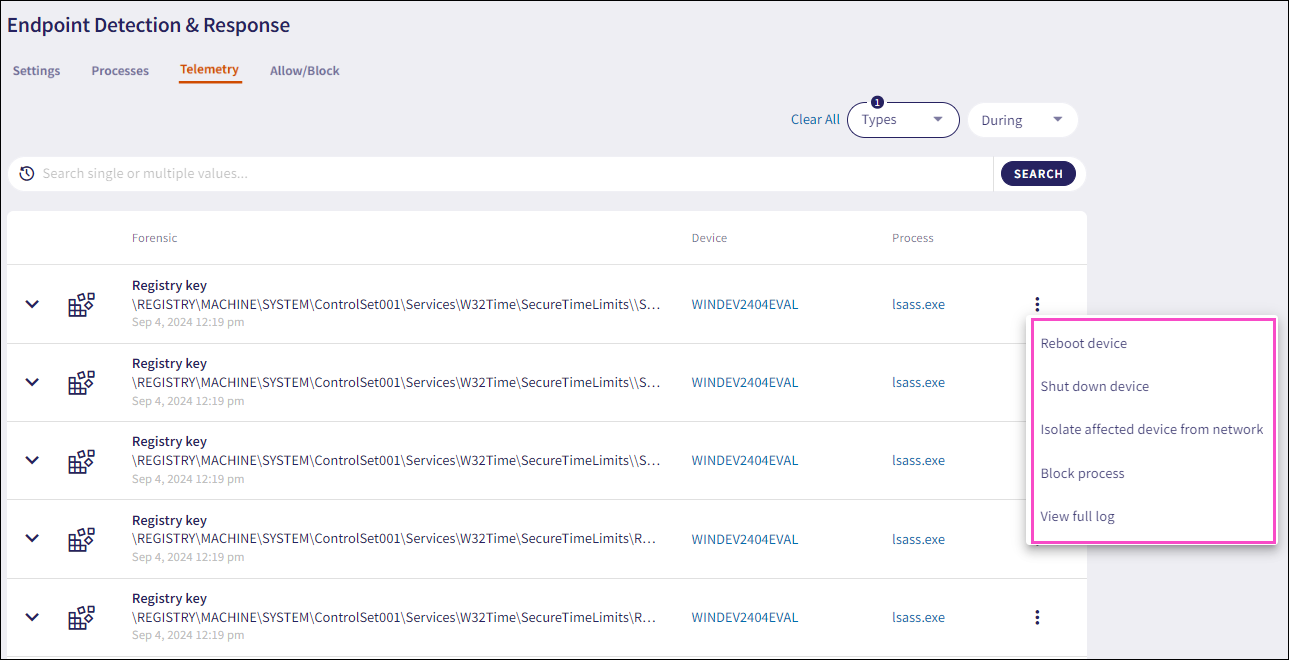Screen dimensions: 1289x660
Task: Click the registry key icon in the third row
Action: (81, 460)
